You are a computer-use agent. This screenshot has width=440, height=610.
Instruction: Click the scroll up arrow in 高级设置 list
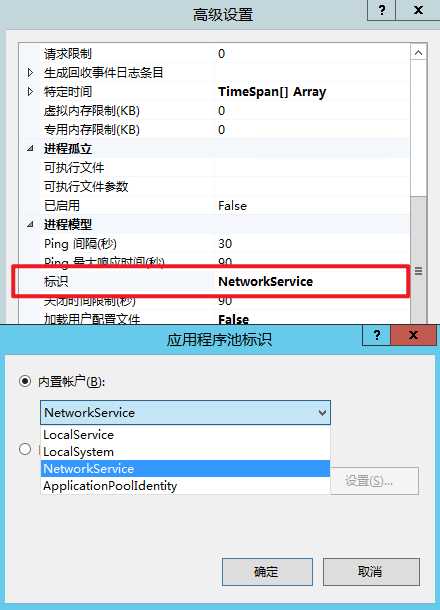(418, 53)
